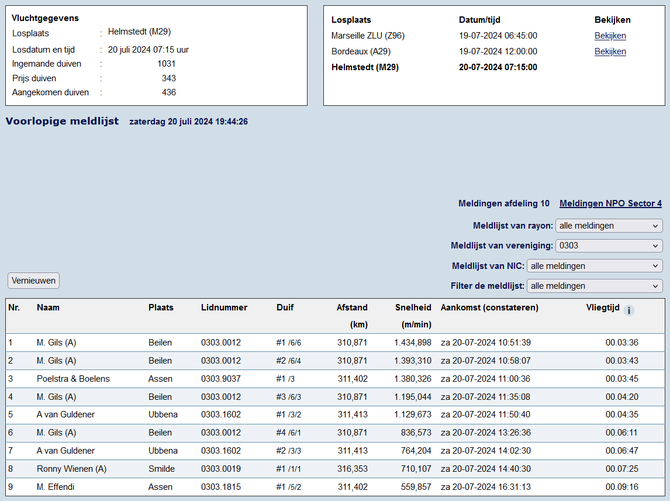
Task: Click the Lidnummer column header
Action: pyautogui.click(x=224, y=307)
